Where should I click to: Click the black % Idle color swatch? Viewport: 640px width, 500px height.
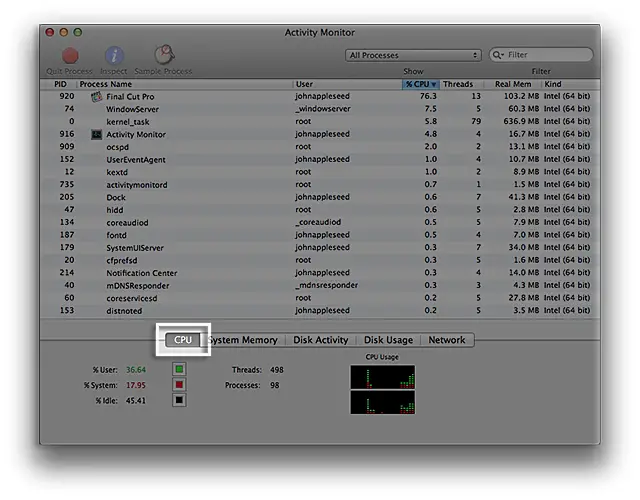[x=179, y=400]
